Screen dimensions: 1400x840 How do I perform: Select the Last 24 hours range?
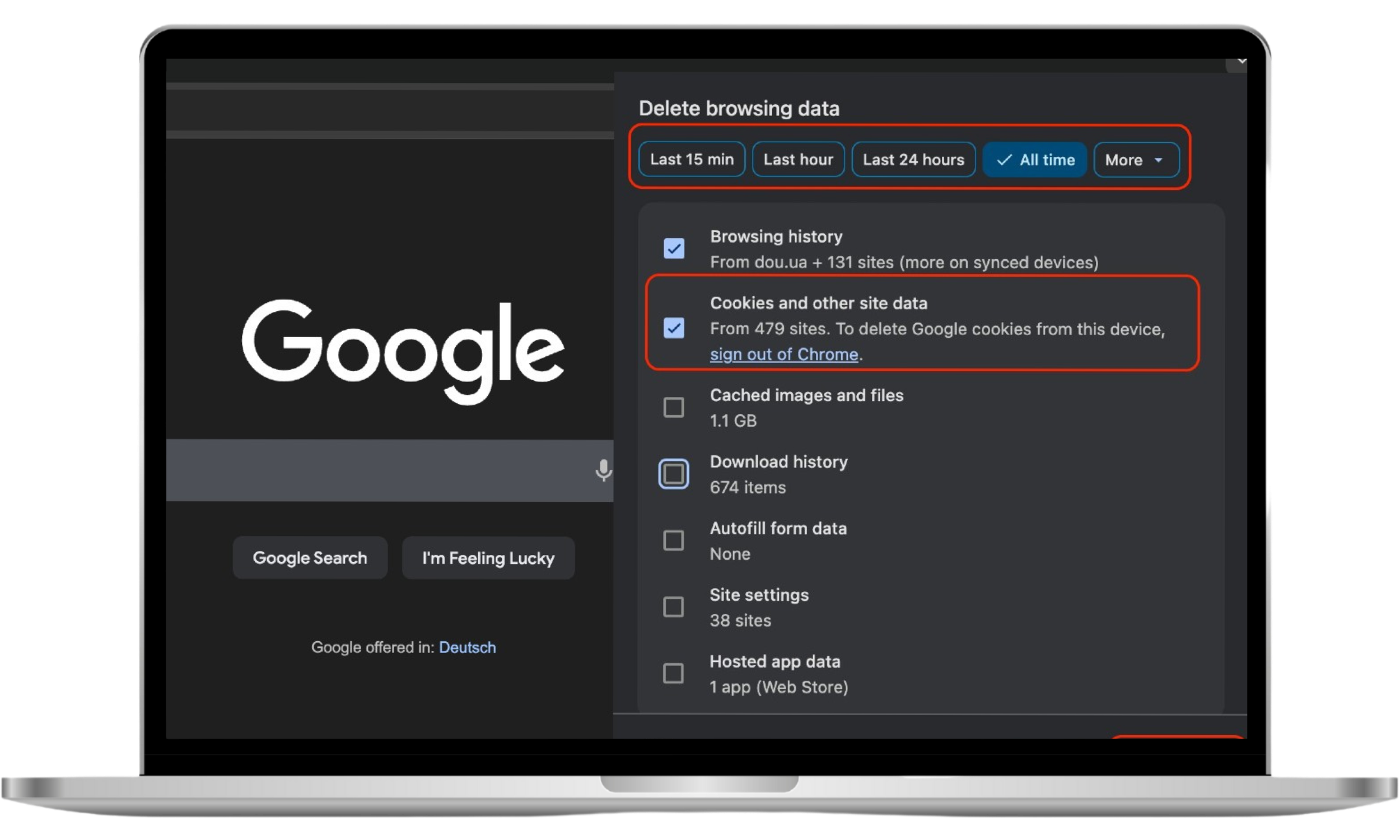(913, 159)
